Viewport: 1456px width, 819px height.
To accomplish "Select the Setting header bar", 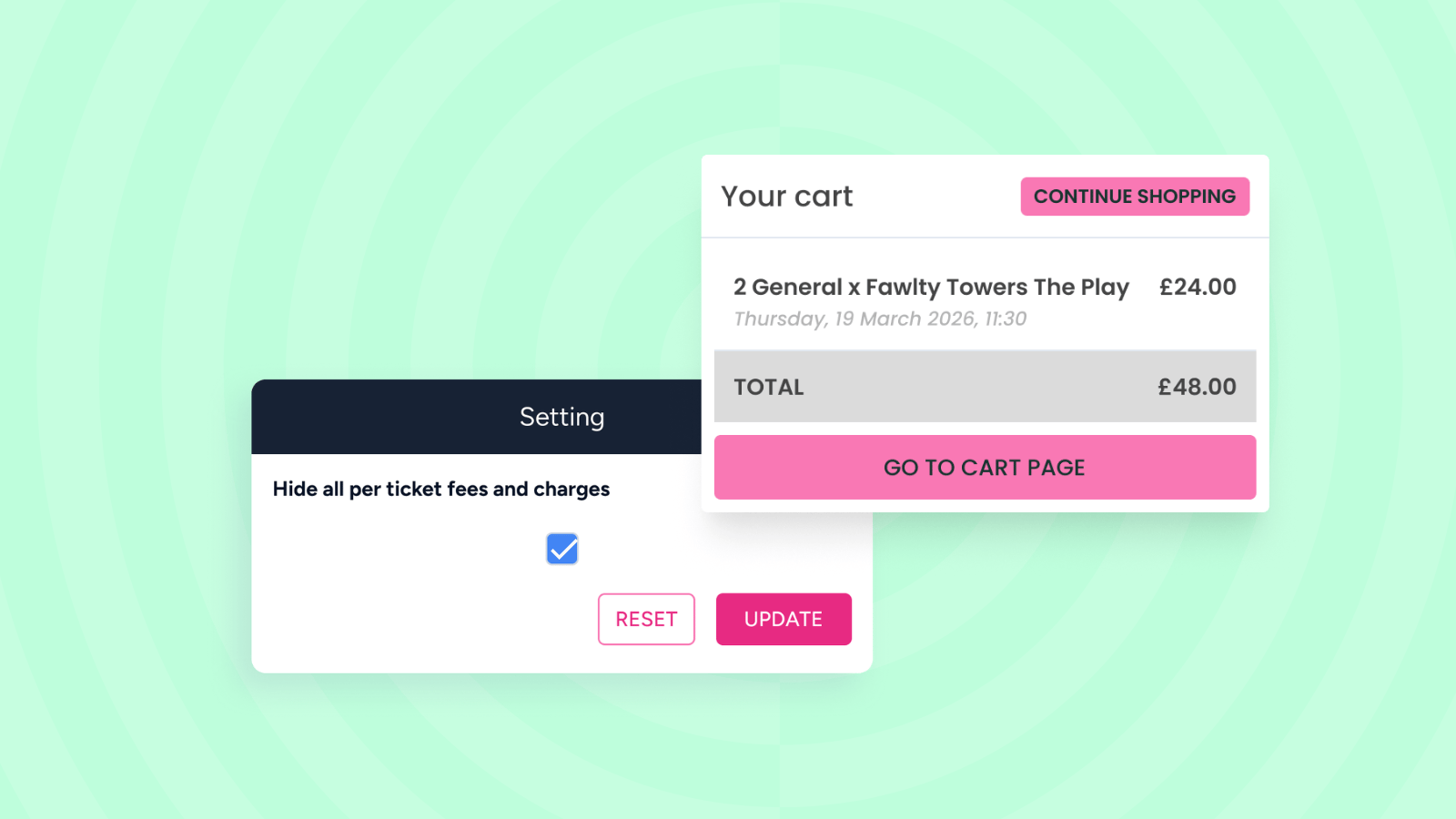I will coord(477,417).
